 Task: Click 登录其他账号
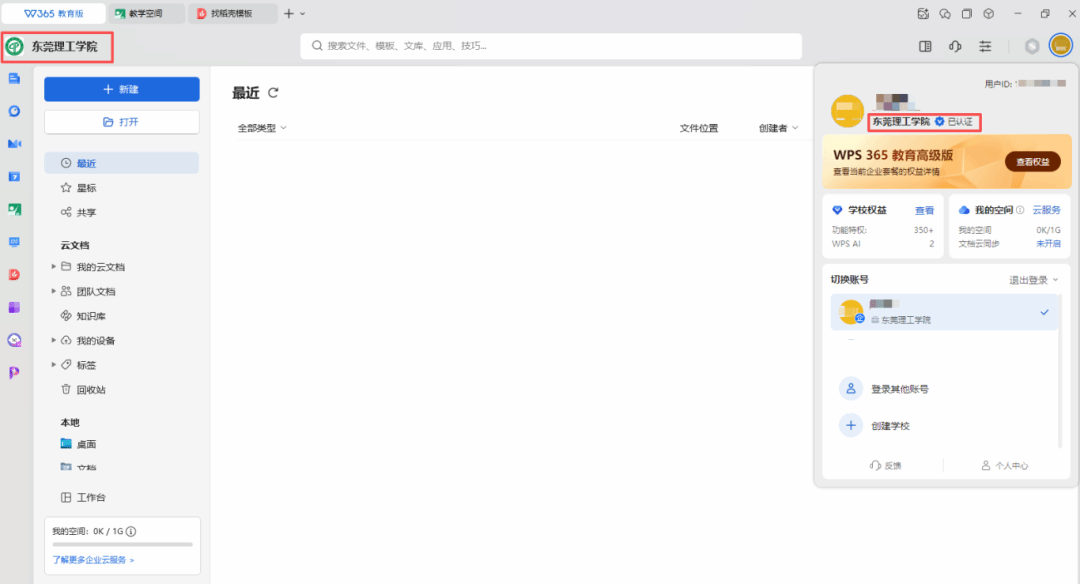coord(900,389)
